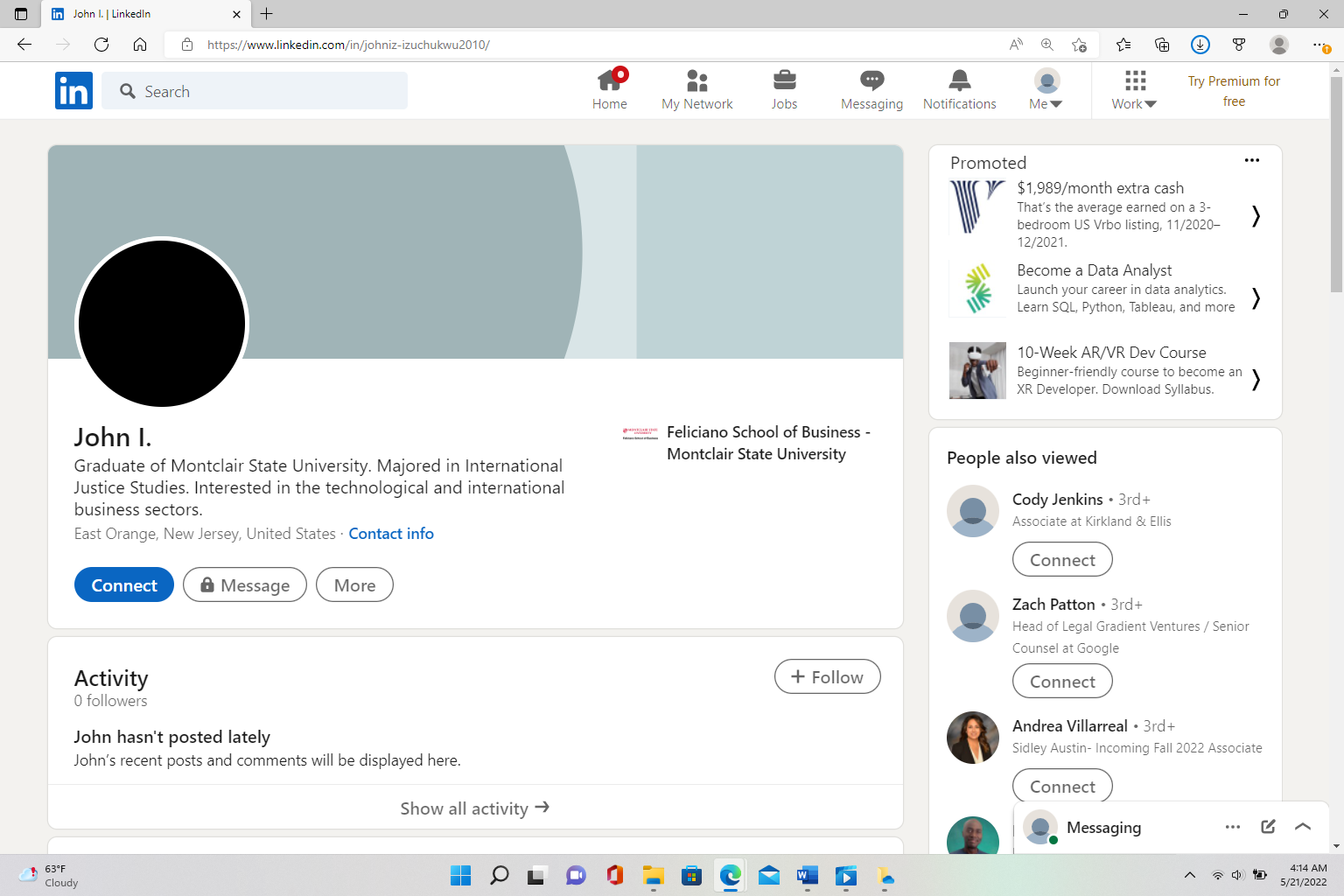This screenshot has width=1344, height=896.
Task: Open Microsoft Word from taskbar
Action: click(x=807, y=875)
